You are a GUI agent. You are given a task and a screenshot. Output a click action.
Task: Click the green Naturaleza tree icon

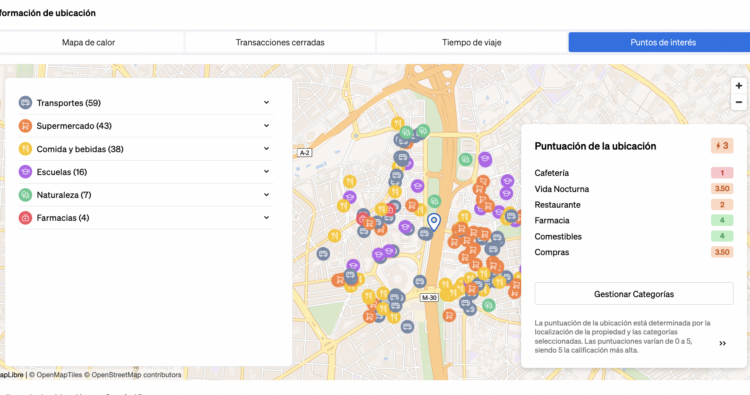[25, 195]
